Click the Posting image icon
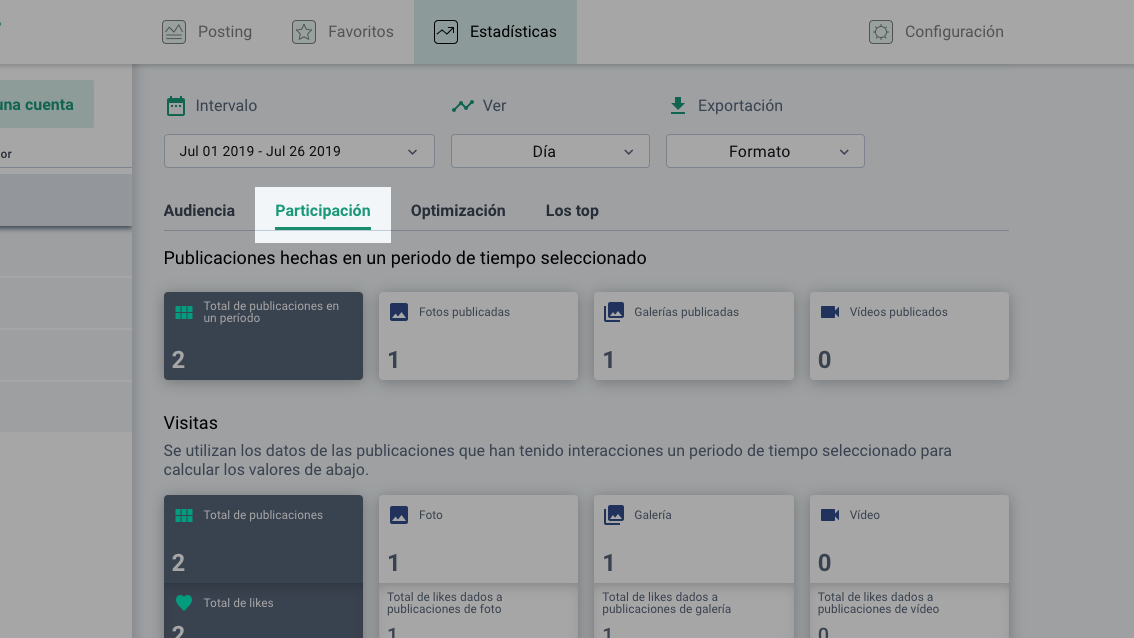The width and height of the screenshot is (1134, 638). [174, 32]
